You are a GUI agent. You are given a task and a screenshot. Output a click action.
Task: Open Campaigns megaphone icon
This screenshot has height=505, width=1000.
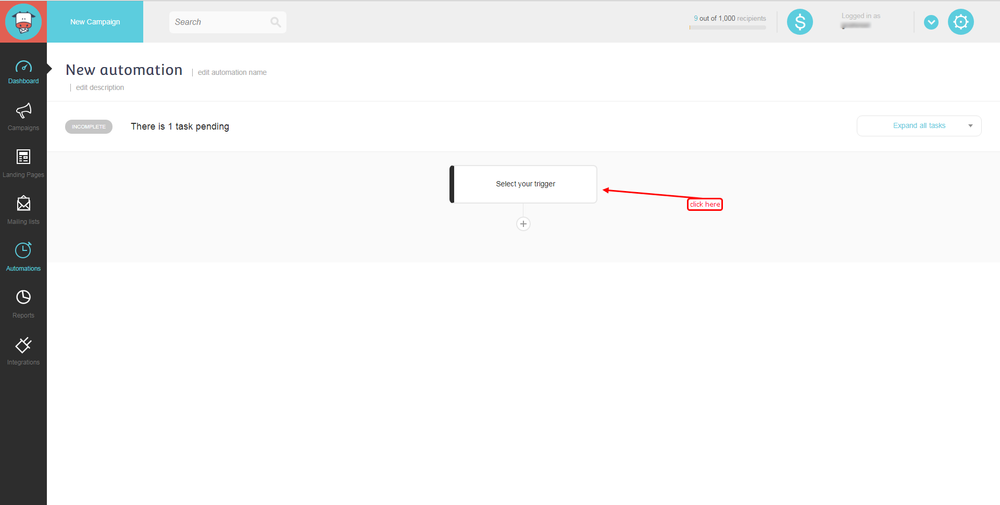pyautogui.click(x=23, y=110)
